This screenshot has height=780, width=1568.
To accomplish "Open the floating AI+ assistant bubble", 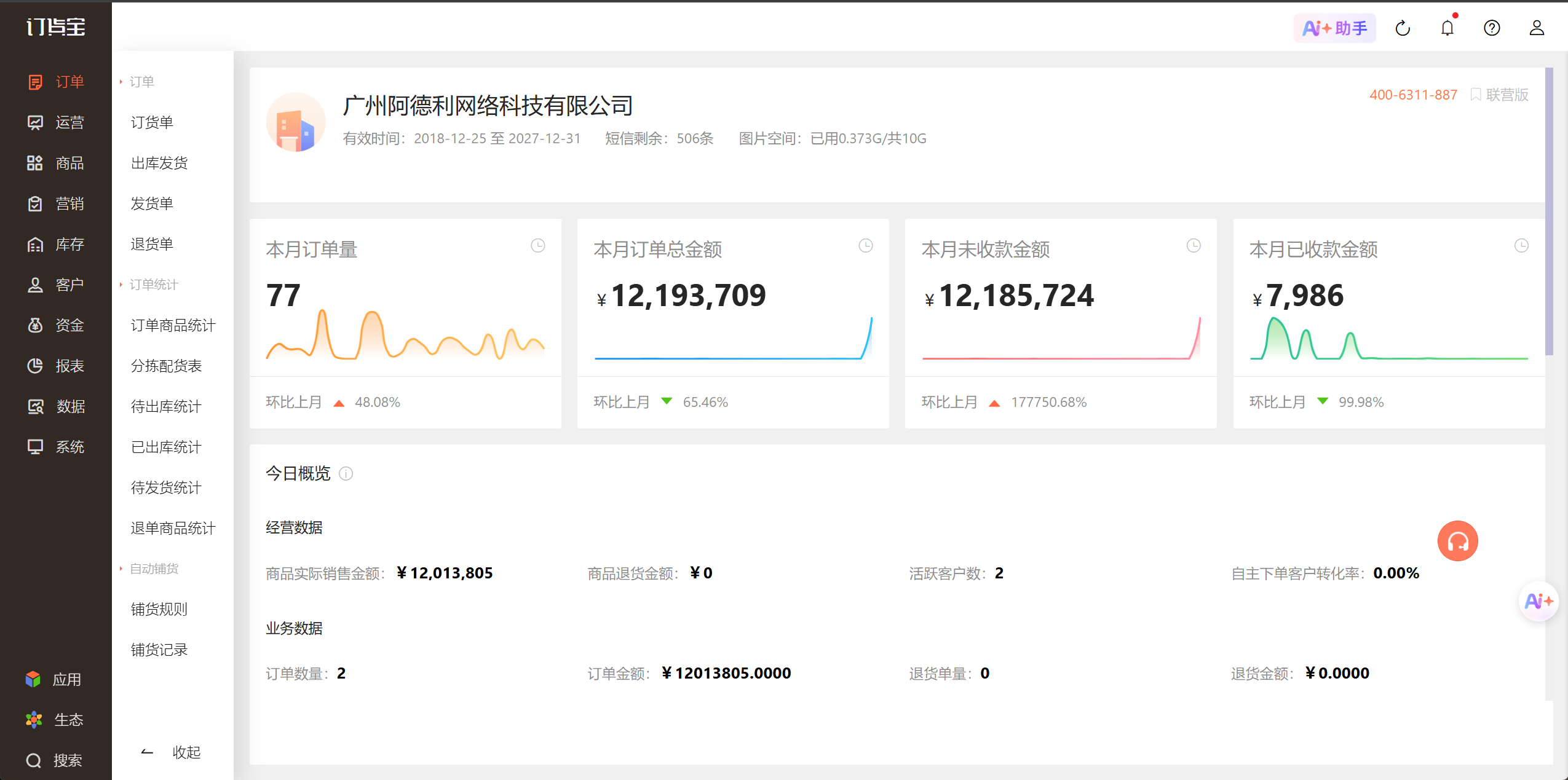I will click(1537, 601).
